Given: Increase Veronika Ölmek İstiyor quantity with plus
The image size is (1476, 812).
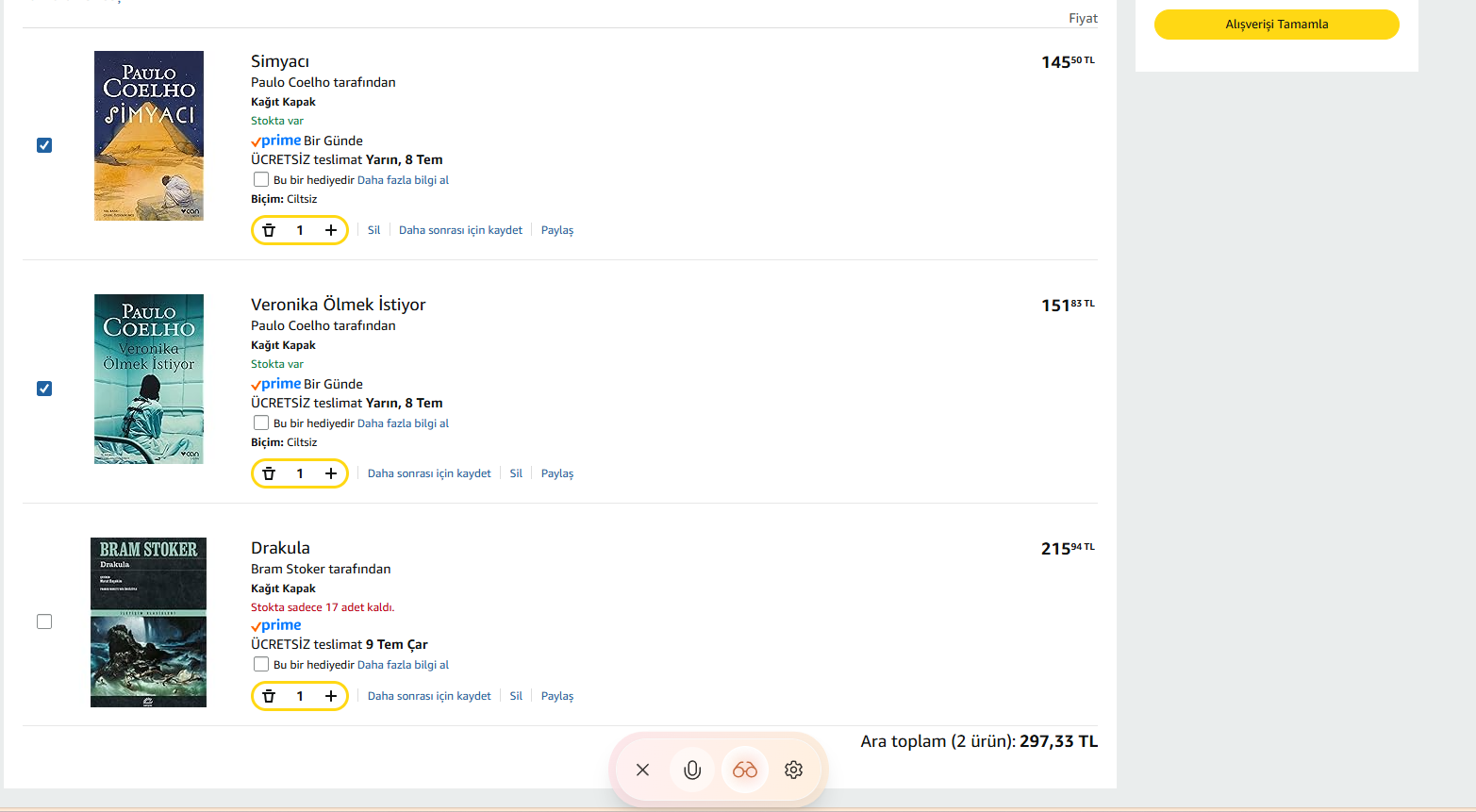Looking at the screenshot, I should pos(331,473).
